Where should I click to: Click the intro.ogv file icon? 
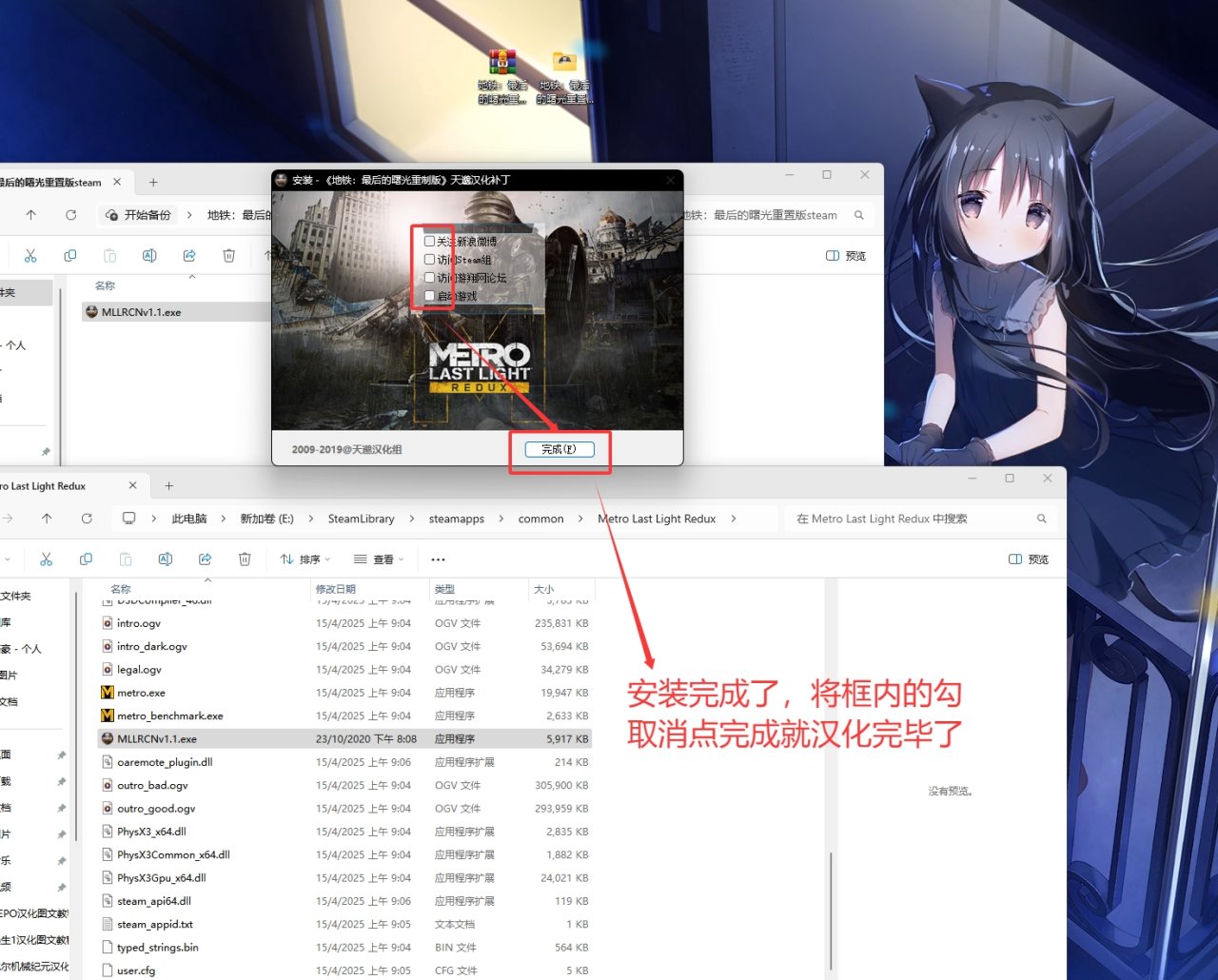[108, 623]
